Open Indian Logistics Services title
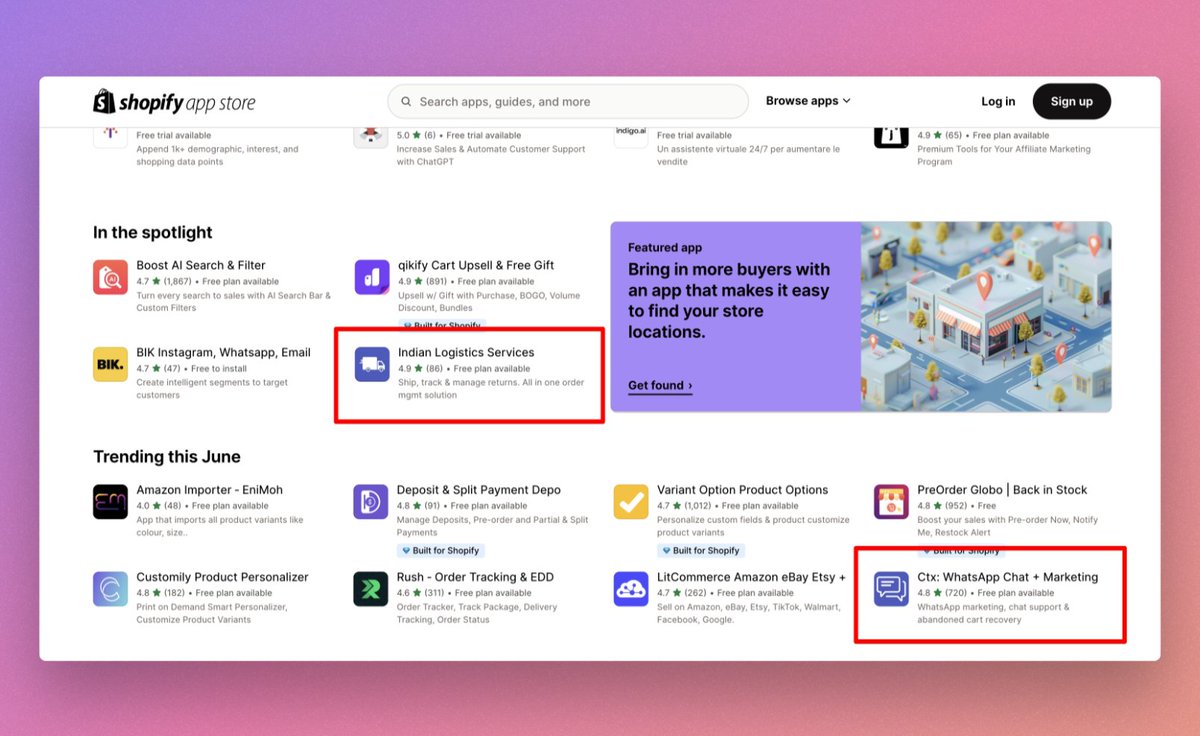1200x736 pixels. (466, 352)
